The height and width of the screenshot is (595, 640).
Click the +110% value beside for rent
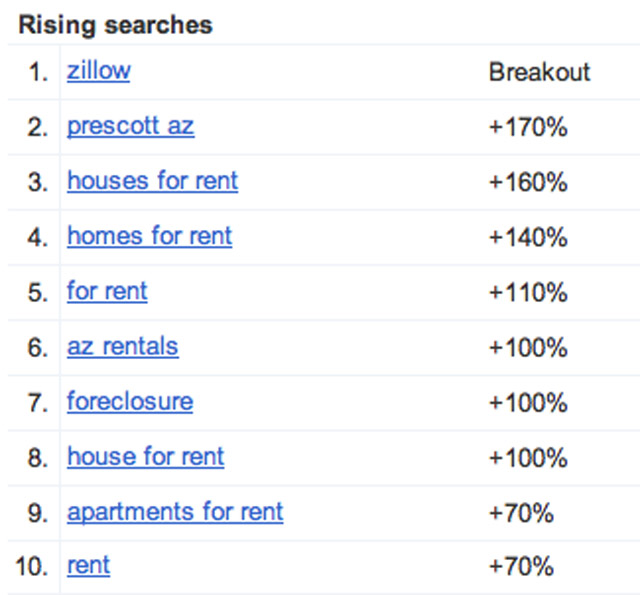(528, 292)
